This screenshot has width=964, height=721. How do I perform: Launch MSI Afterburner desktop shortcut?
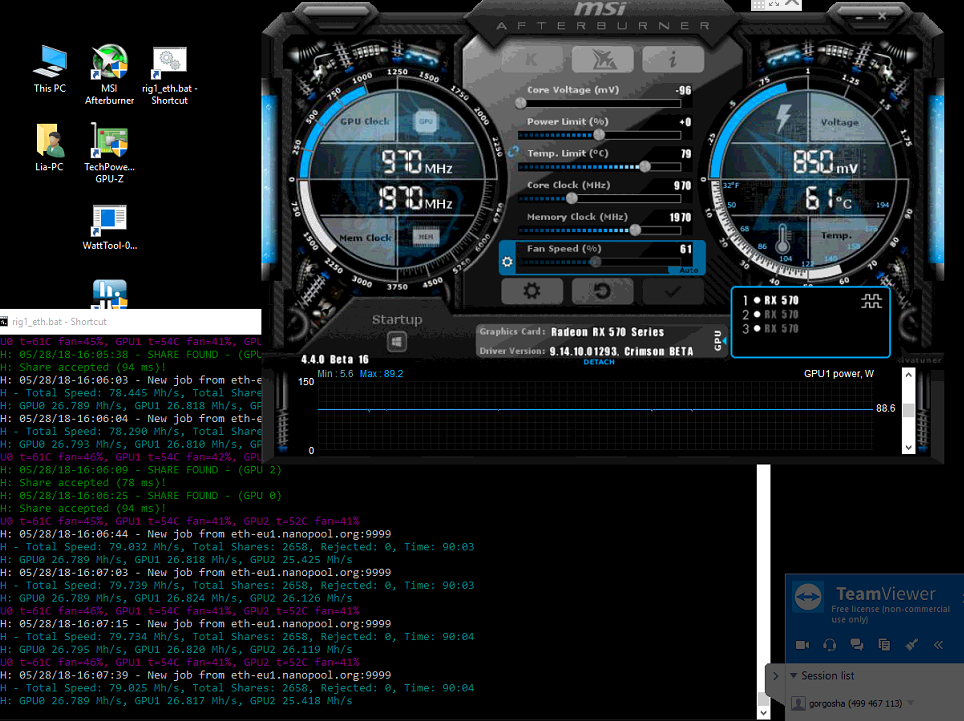[x=109, y=74]
